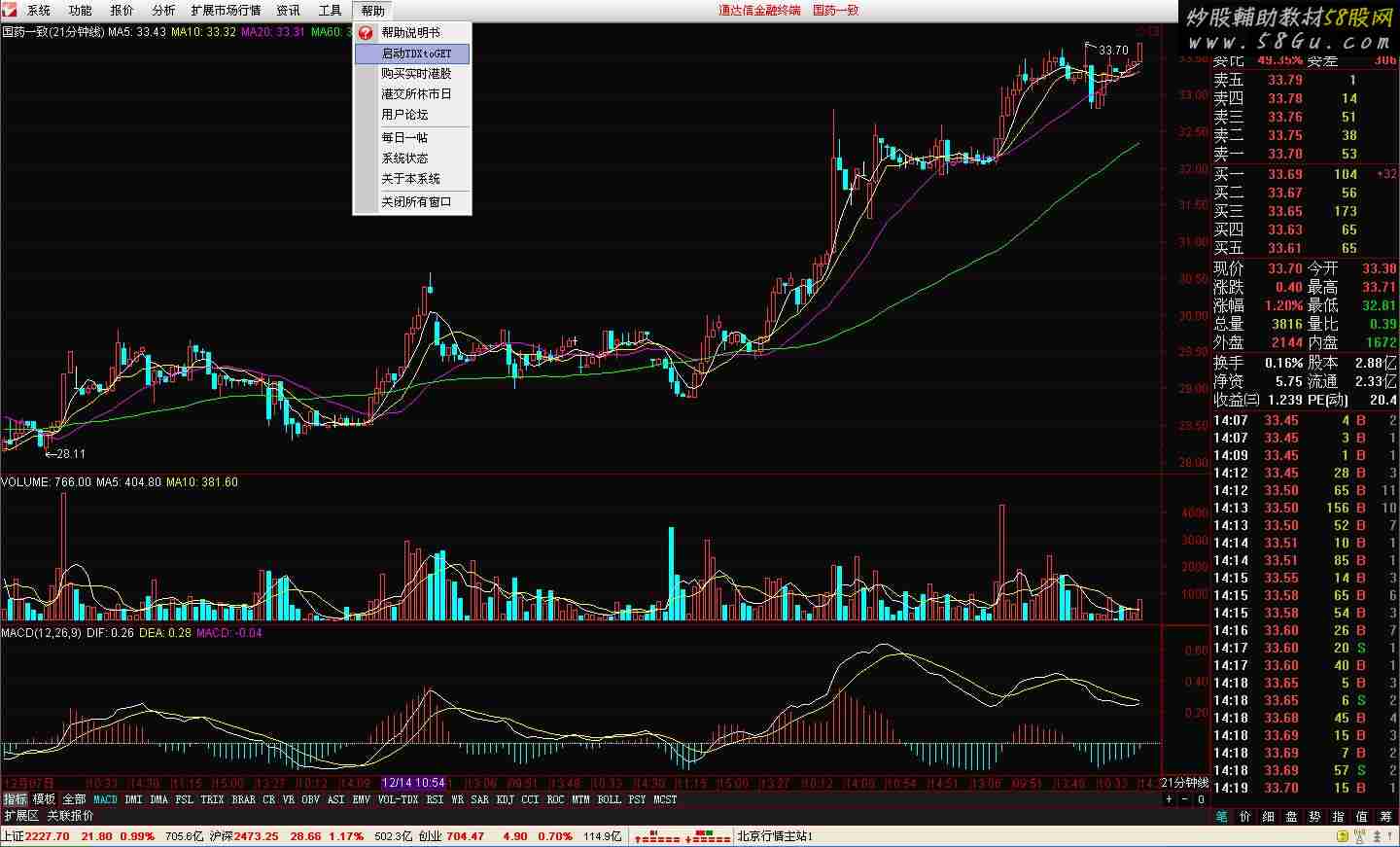This screenshot has width=1400, height=847.
Task: Select the 值 tab in quote panel
Action: [x=1361, y=817]
